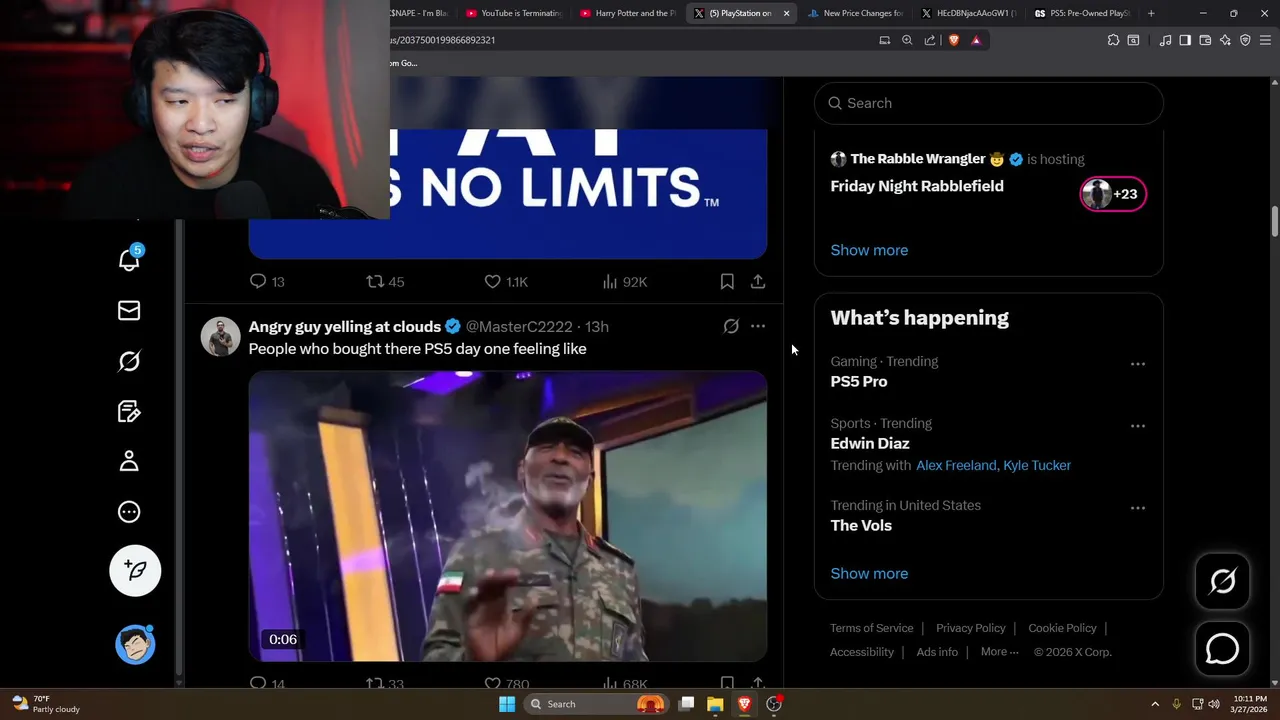Open Kyle Tucker trending link

(x=1037, y=465)
